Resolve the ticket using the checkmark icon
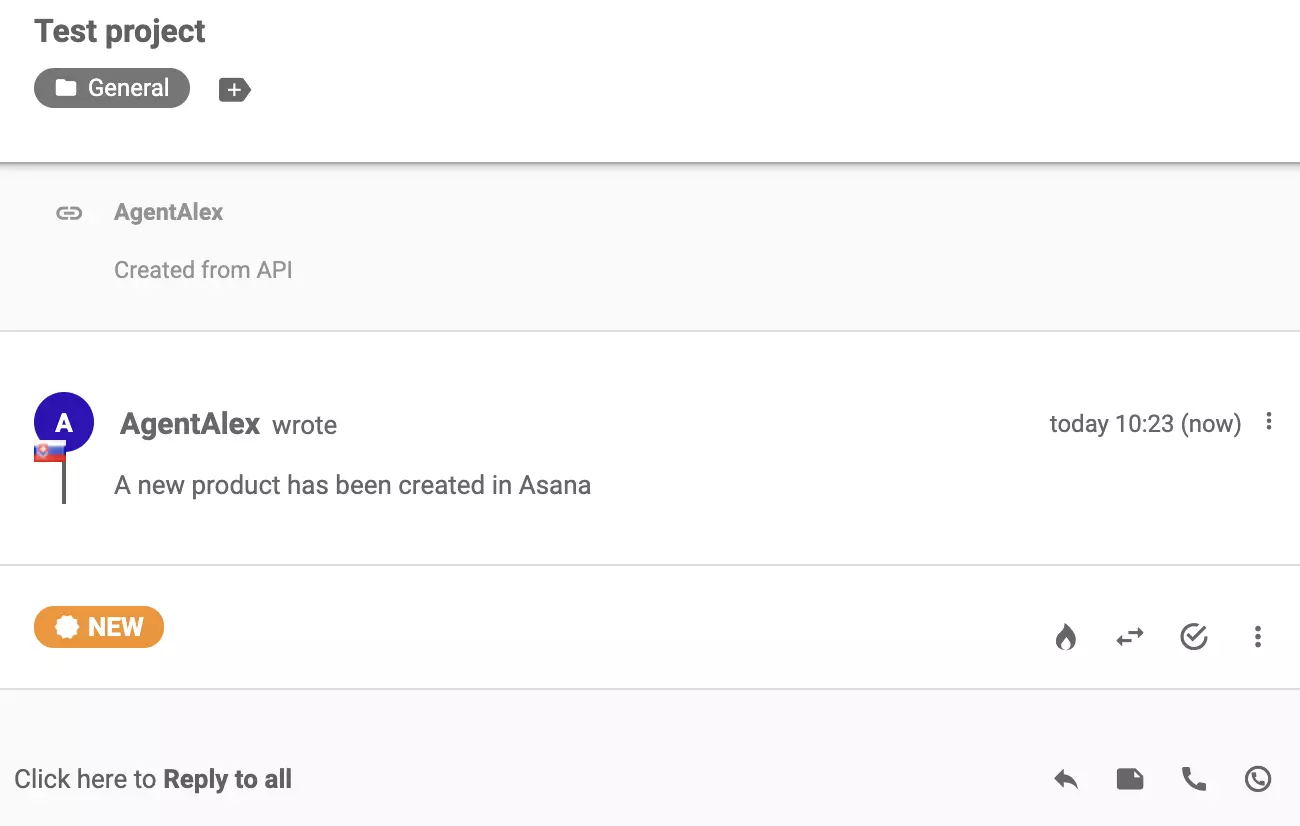The width and height of the screenshot is (1300, 826). [x=1194, y=637]
